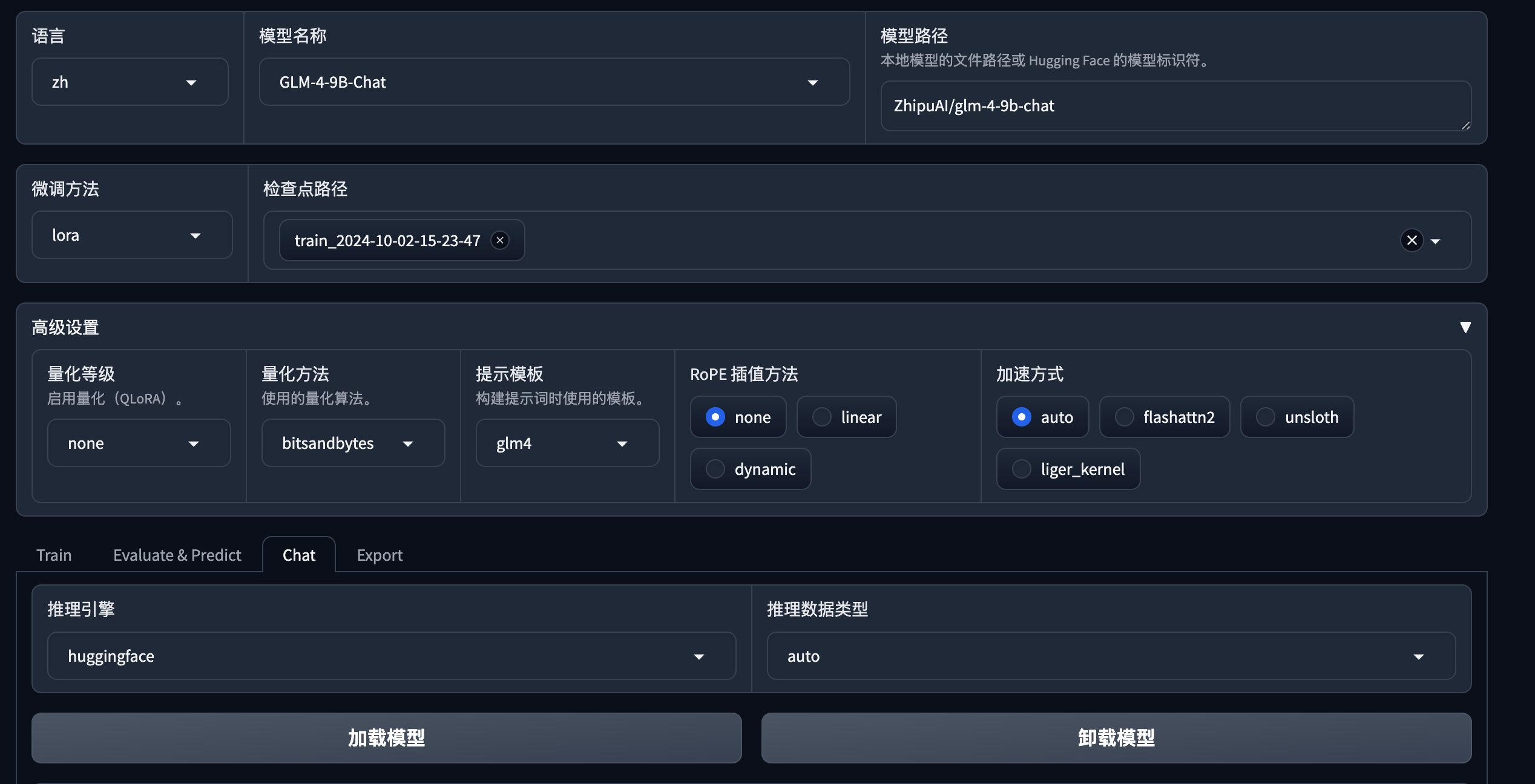Switch to the Chat tab

pyautogui.click(x=299, y=555)
